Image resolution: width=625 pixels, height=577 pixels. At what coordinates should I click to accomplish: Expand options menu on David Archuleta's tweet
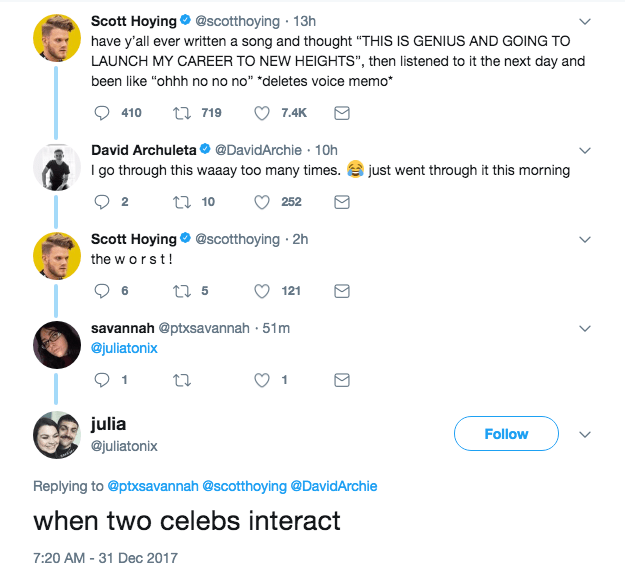585,150
